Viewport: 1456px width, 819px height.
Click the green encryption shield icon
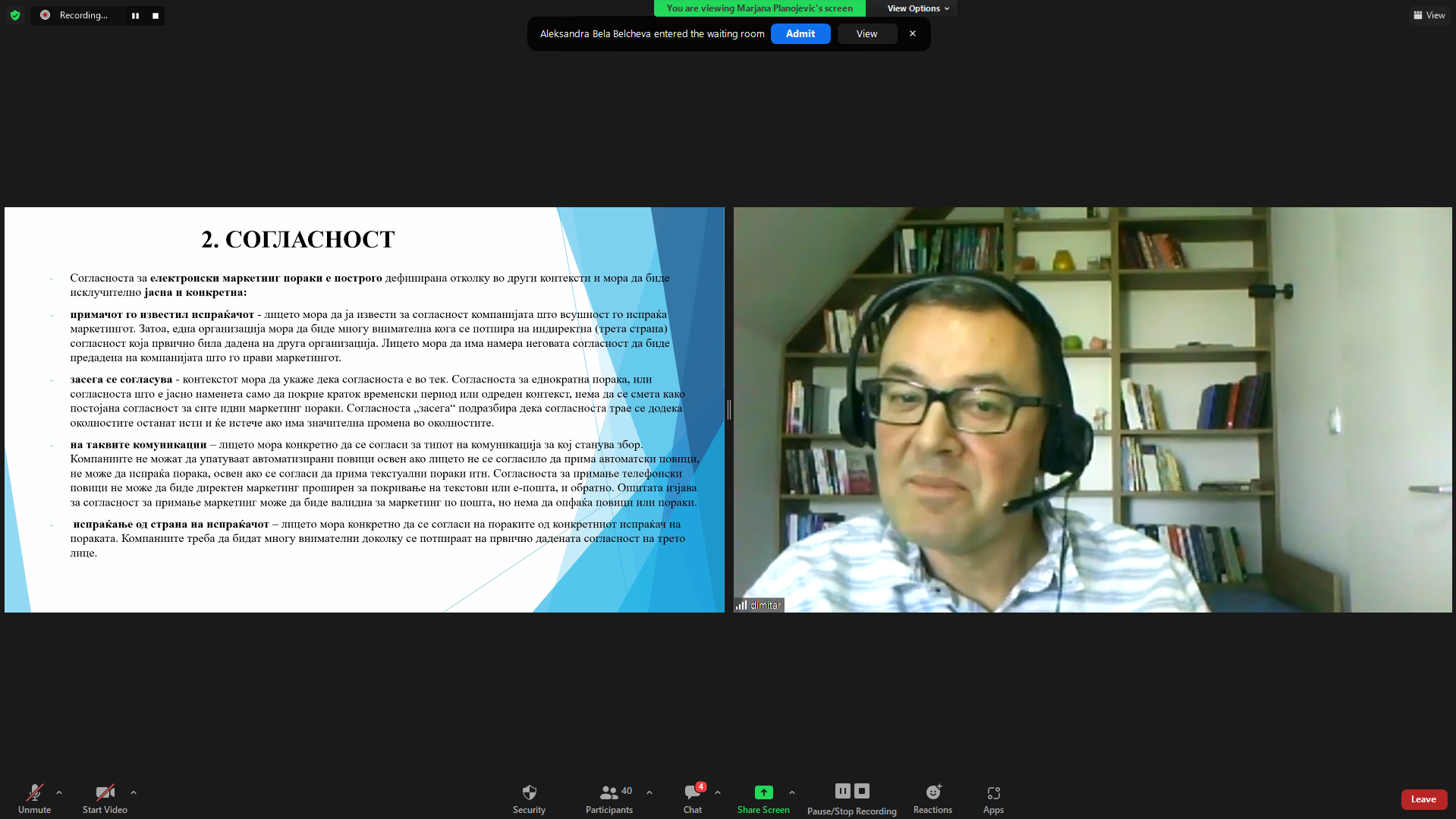coord(15,15)
